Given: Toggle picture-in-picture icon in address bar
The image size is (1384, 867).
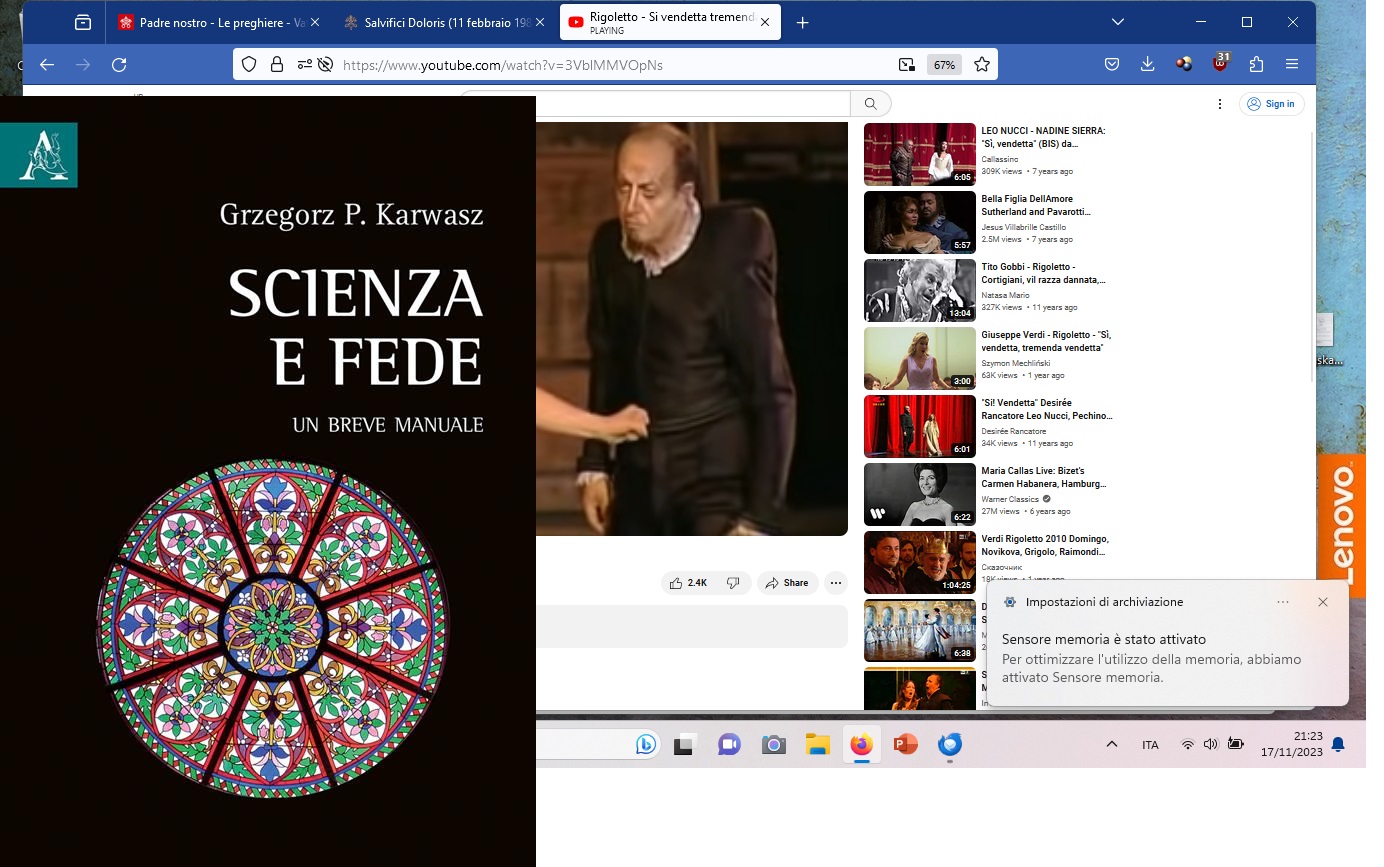Looking at the screenshot, I should tap(906, 65).
